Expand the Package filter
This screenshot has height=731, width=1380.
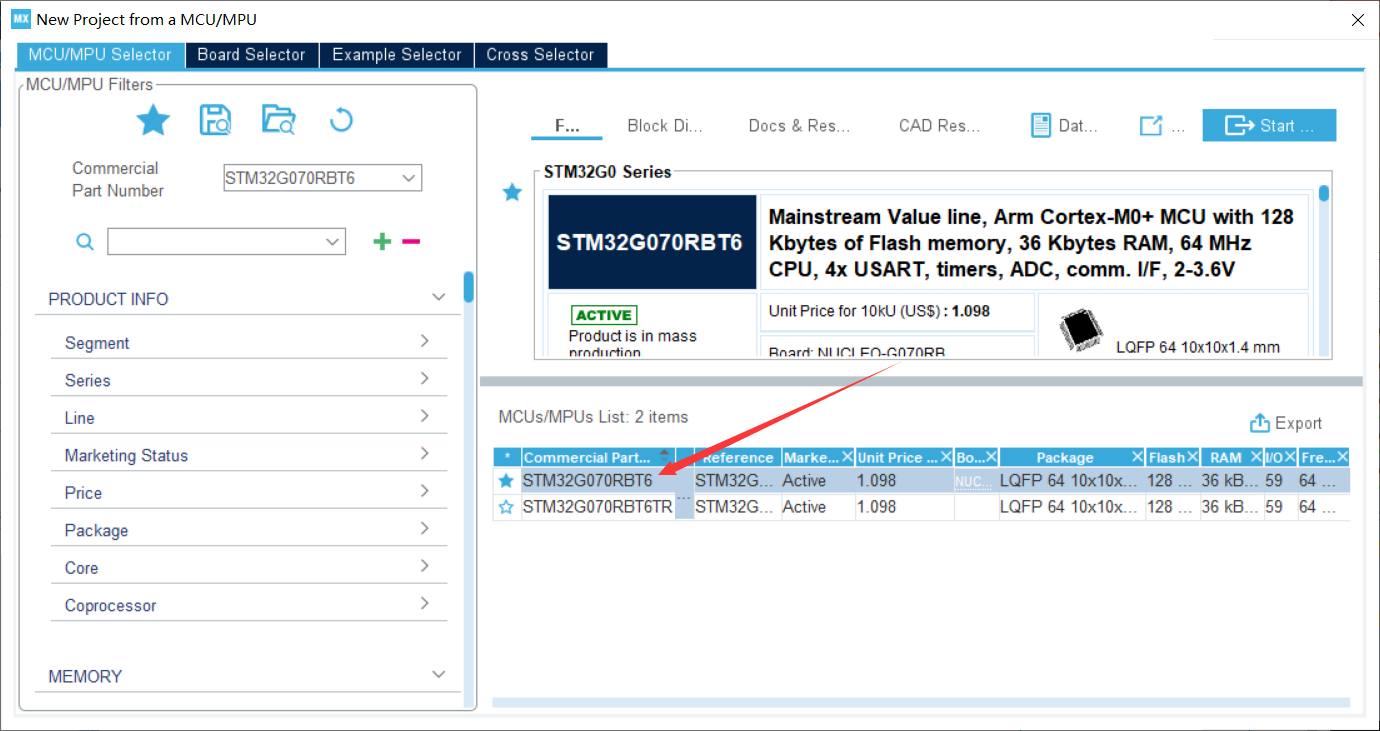click(x=248, y=530)
